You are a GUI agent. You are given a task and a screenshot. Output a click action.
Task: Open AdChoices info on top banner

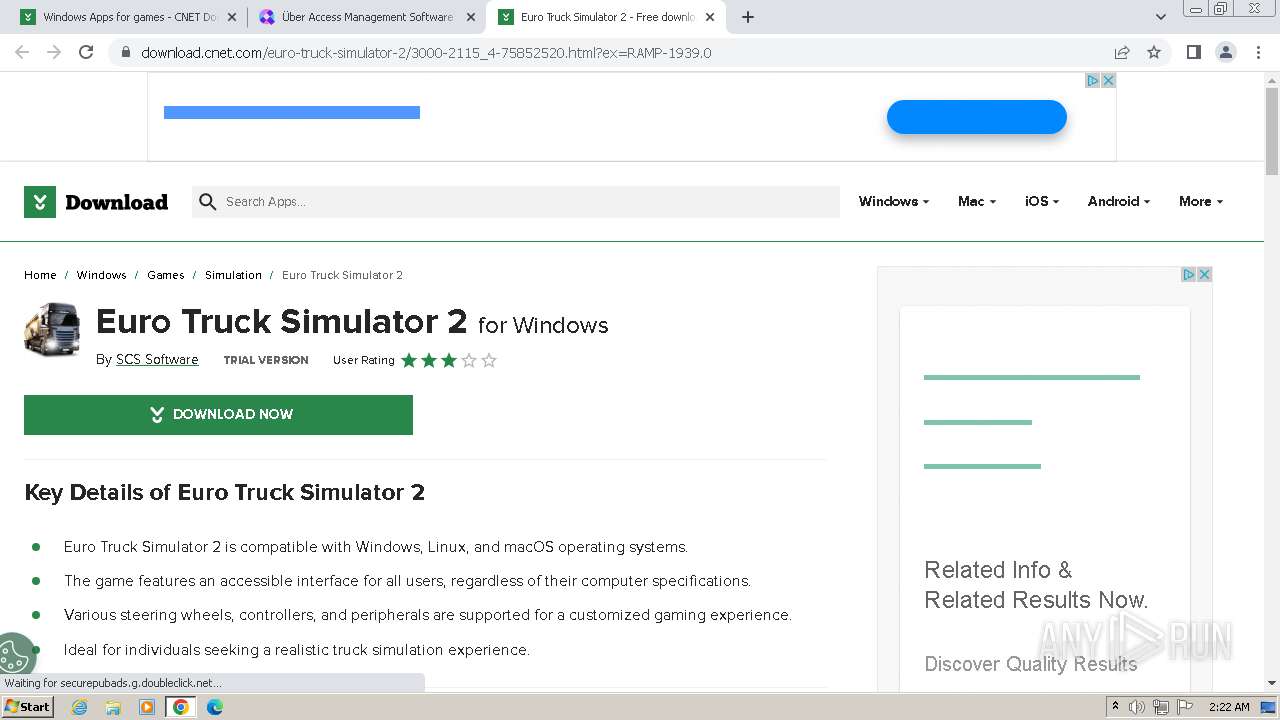pos(1093,80)
